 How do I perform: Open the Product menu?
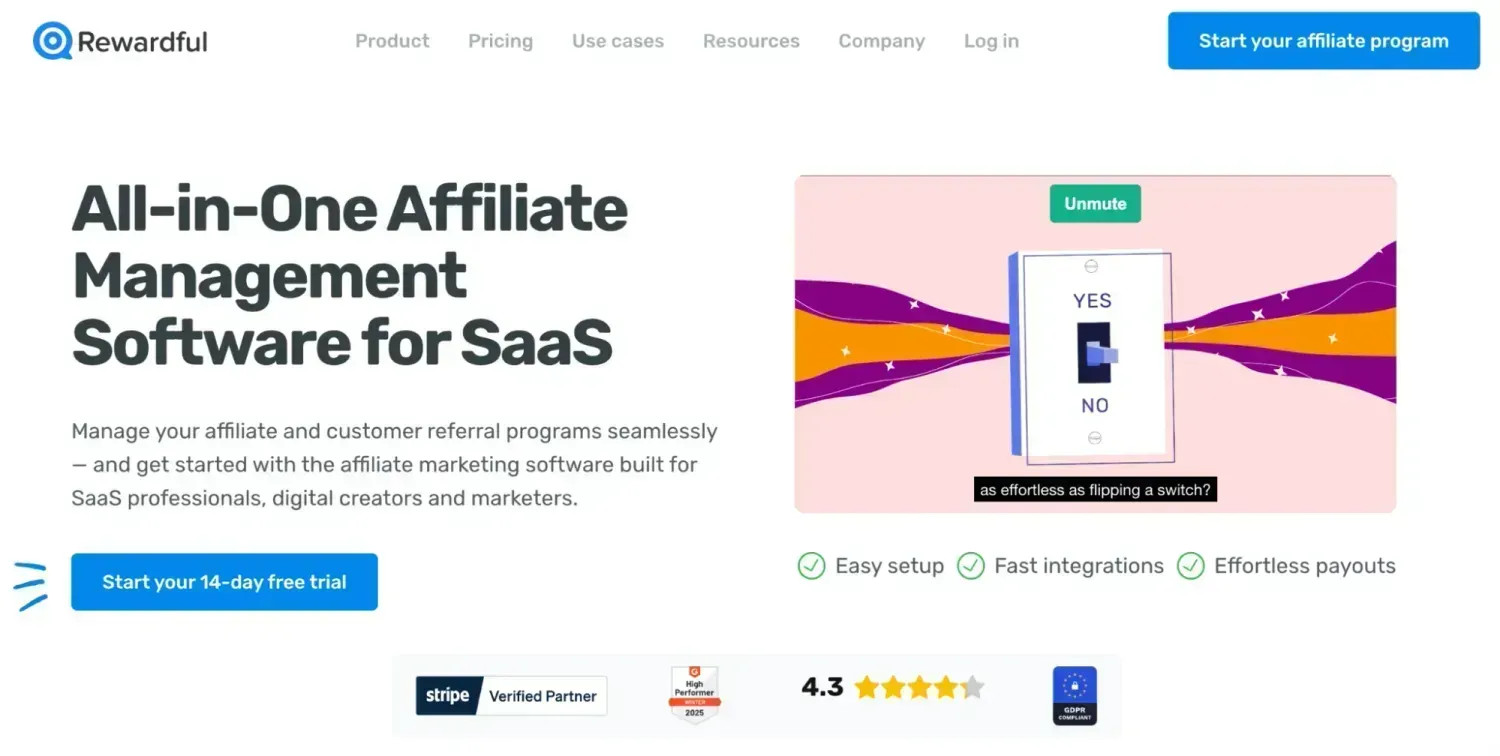(x=392, y=41)
